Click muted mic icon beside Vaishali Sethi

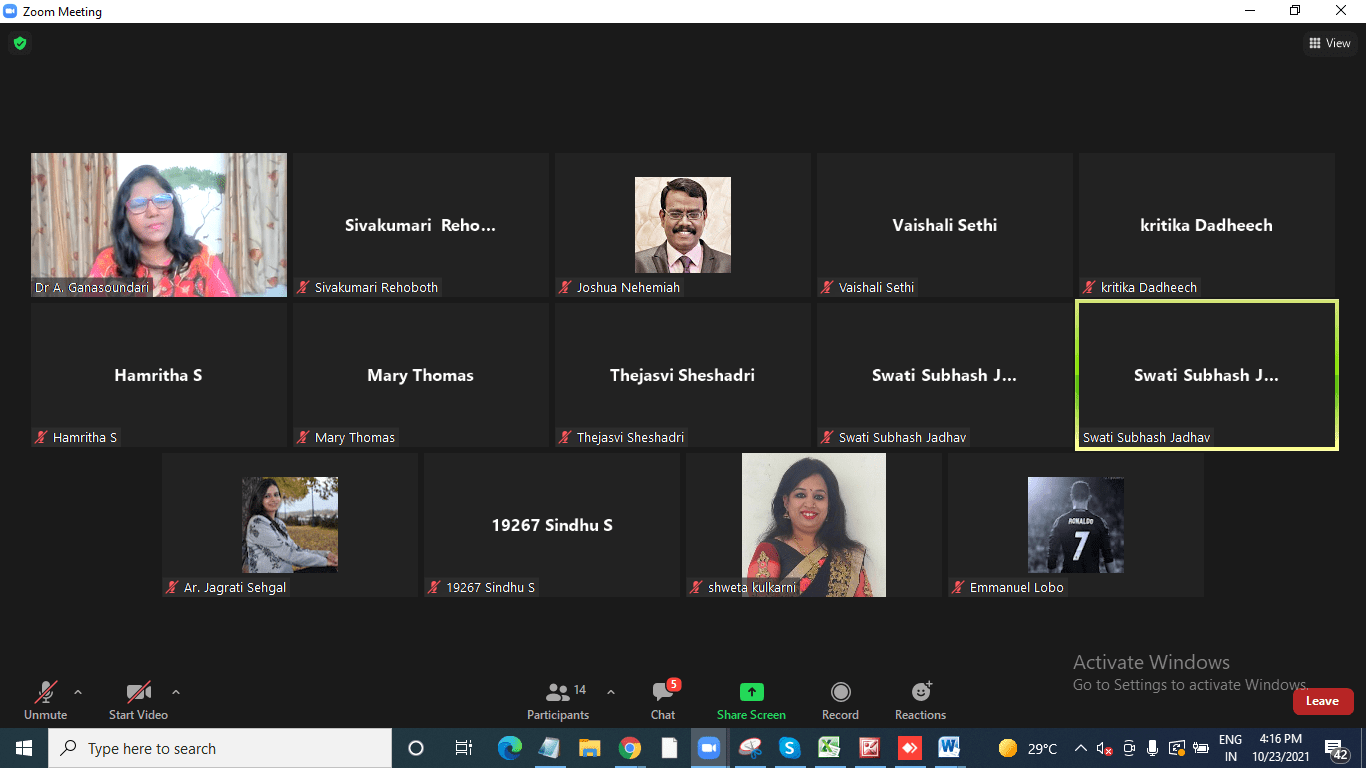coord(828,287)
